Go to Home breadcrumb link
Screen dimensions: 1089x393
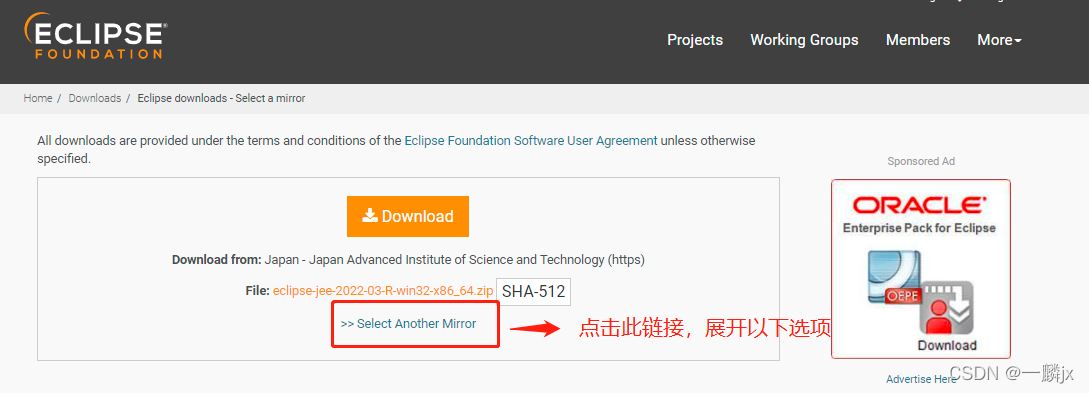pos(38,98)
